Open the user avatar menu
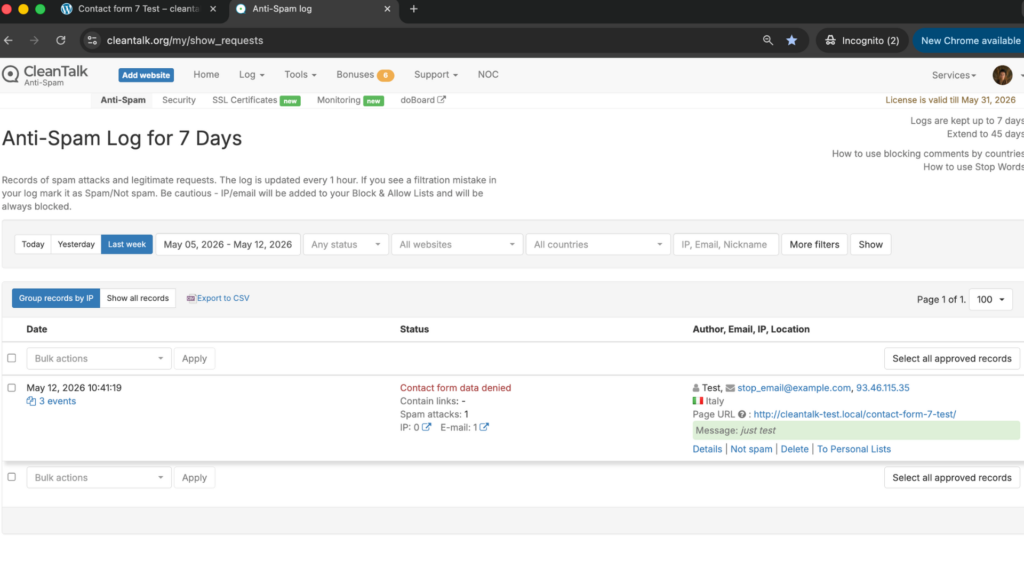 (1002, 75)
